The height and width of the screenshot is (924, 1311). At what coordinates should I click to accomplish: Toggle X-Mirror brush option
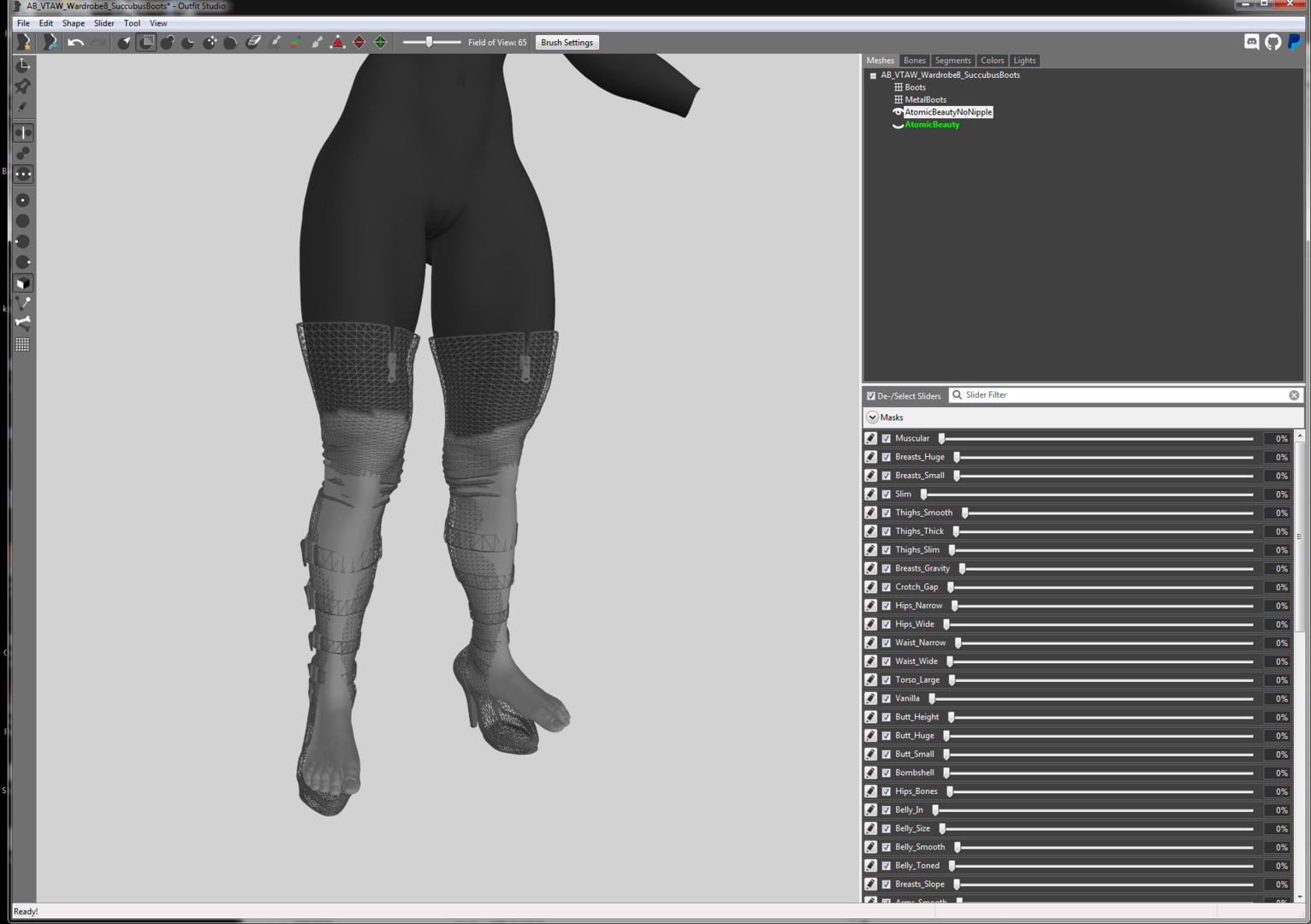[23, 133]
